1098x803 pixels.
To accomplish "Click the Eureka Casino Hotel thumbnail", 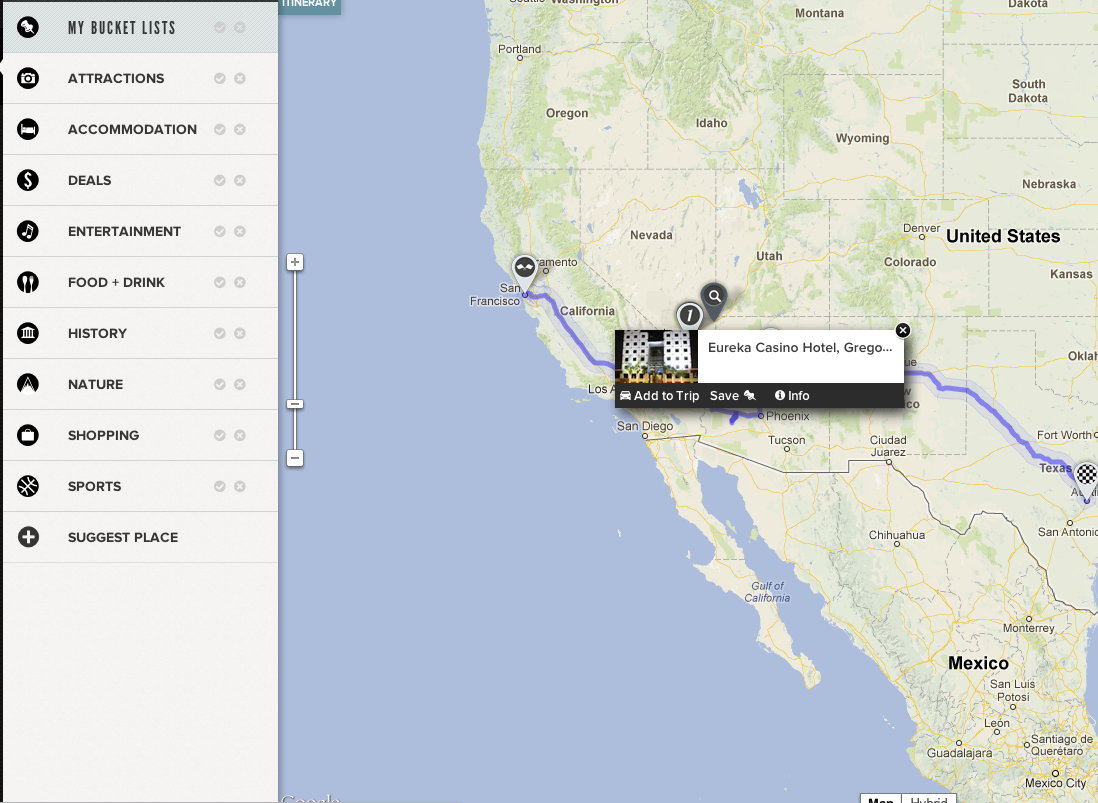I will point(656,356).
